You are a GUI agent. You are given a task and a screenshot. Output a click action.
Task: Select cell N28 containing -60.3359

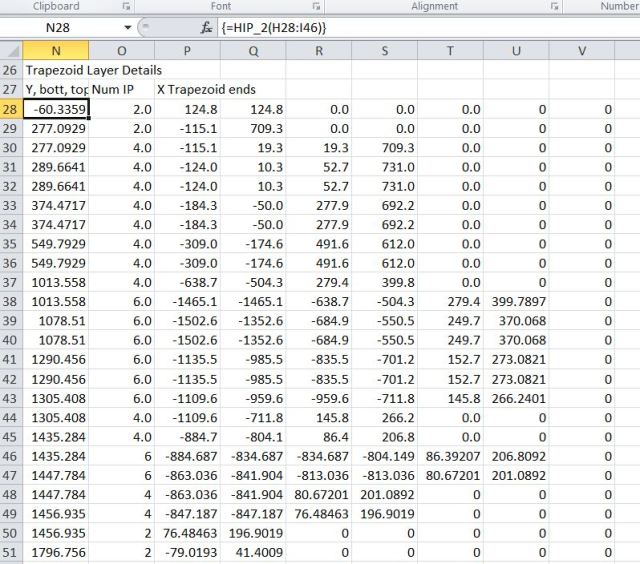click(x=55, y=109)
